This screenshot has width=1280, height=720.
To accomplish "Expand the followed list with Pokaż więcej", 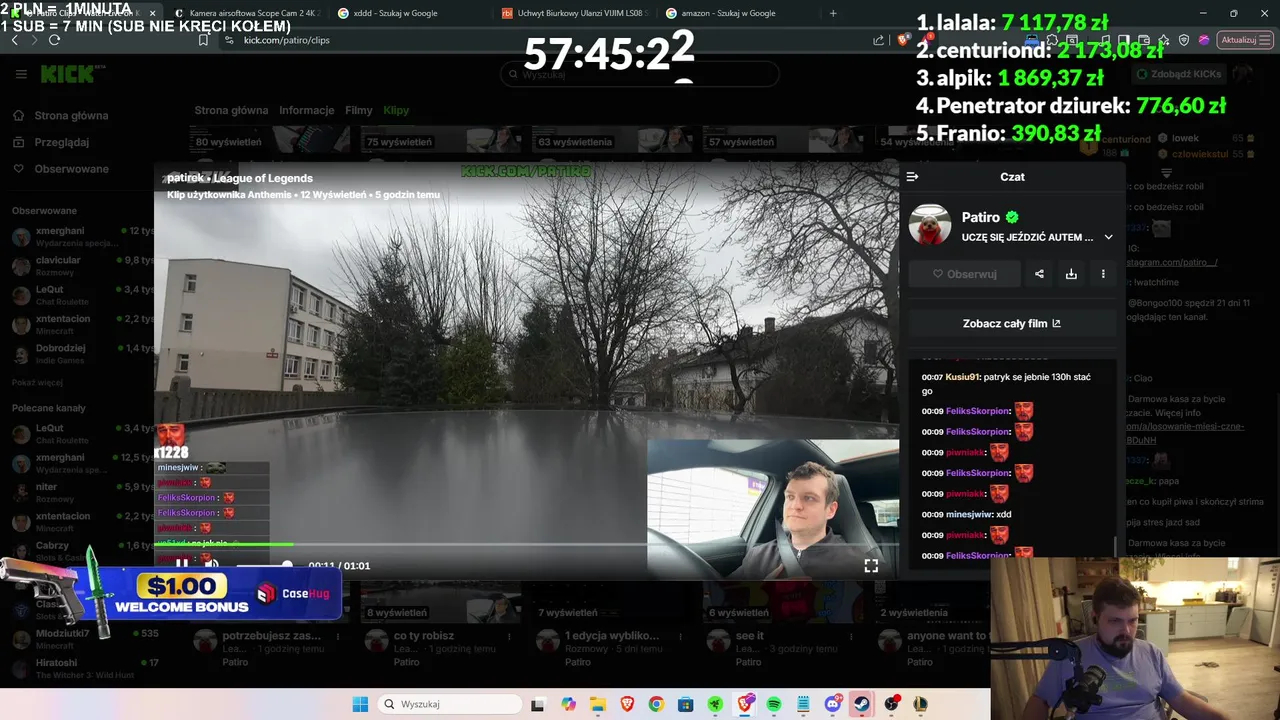I will 37,382.
